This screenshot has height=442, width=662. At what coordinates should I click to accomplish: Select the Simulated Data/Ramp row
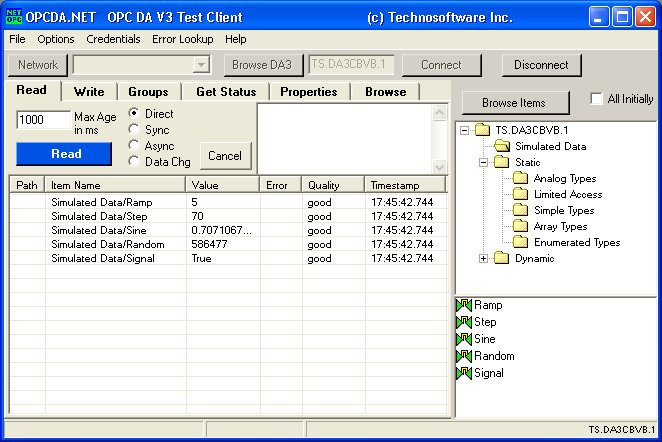pyautogui.click(x=228, y=202)
